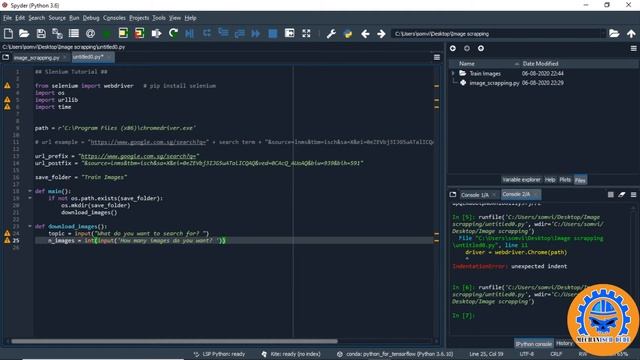Screen dimensions: 640x360
Task: Browse a working directory folder icon
Action: [x=614, y=33]
